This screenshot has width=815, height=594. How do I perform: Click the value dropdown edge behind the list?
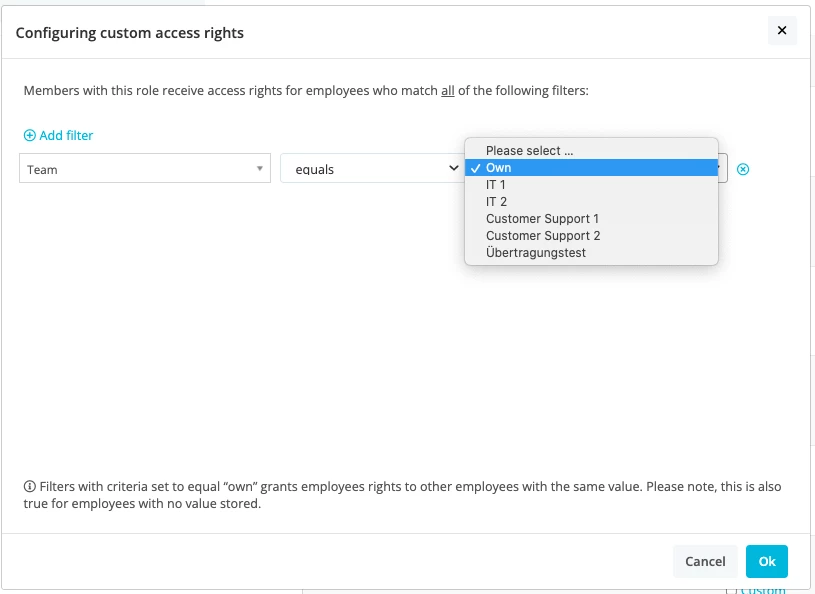coord(722,168)
